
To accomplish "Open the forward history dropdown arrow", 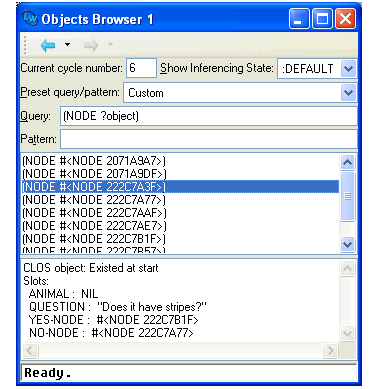I will click(110, 44).
